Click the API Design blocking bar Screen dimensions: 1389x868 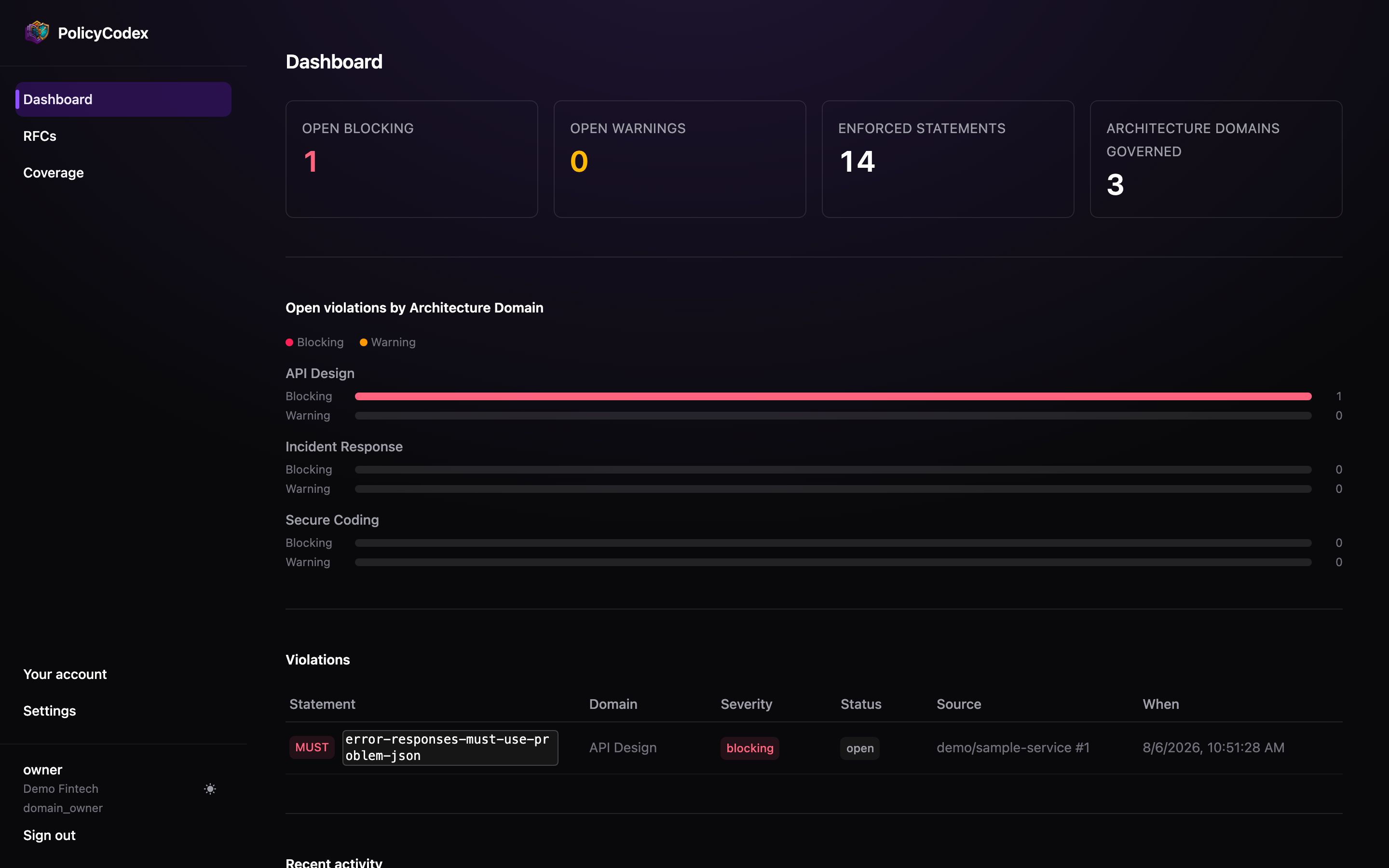(x=833, y=396)
